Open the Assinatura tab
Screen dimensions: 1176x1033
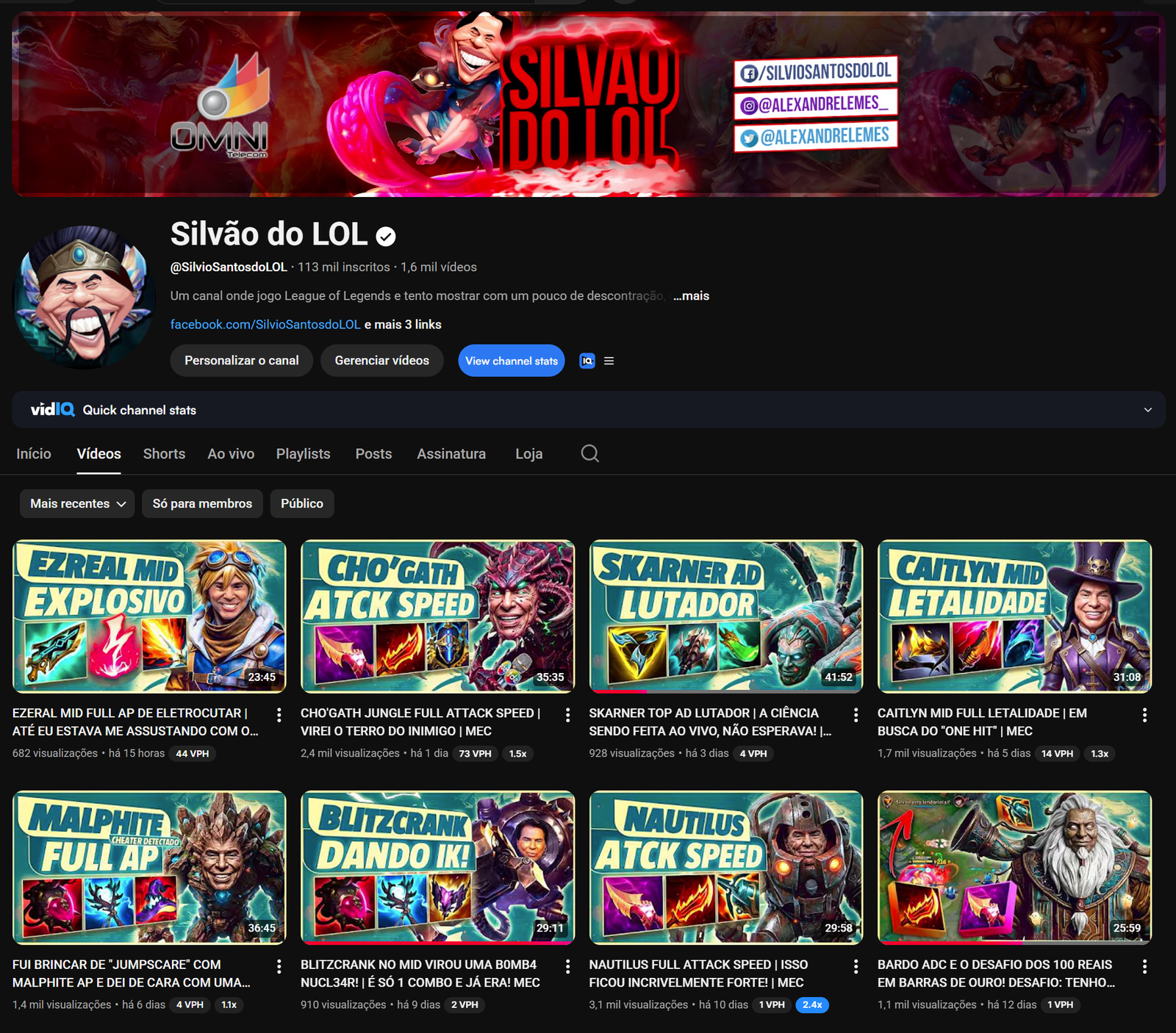(x=451, y=454)
